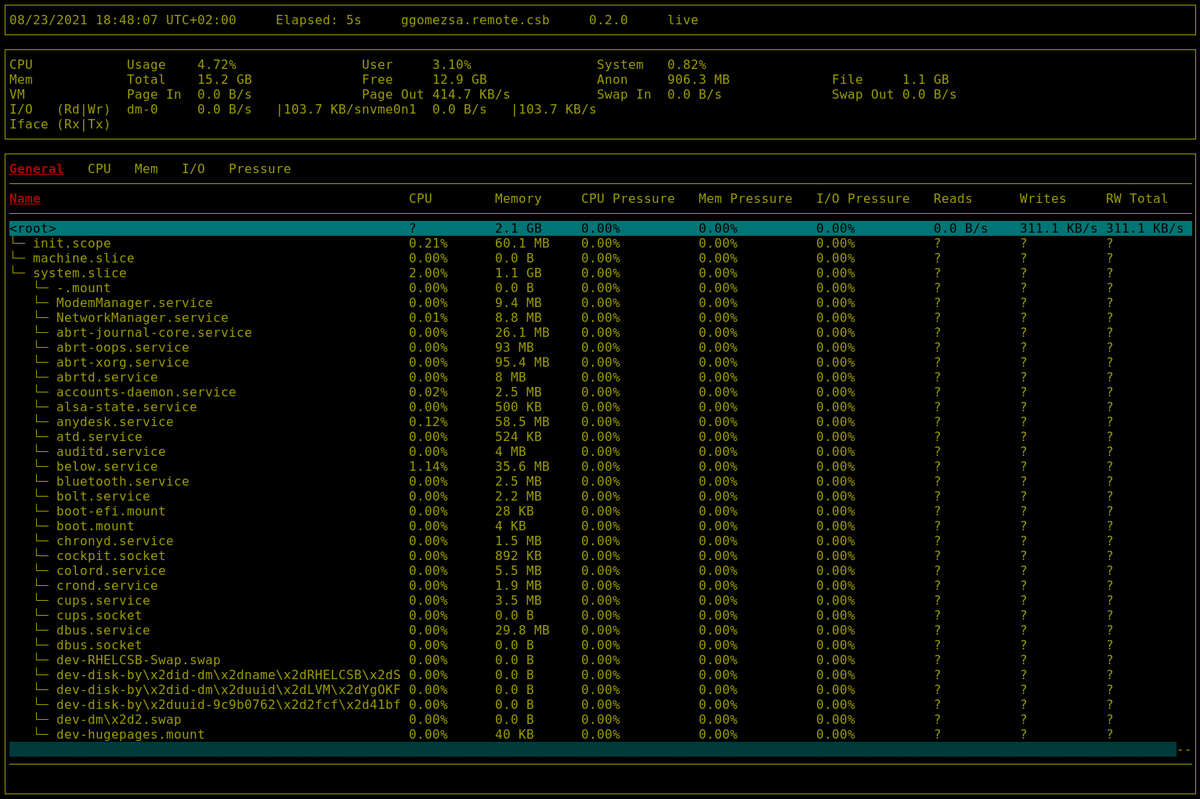Select the init.scope row
The width and height of the screenshot is (1200, 799).
(600, 244)
